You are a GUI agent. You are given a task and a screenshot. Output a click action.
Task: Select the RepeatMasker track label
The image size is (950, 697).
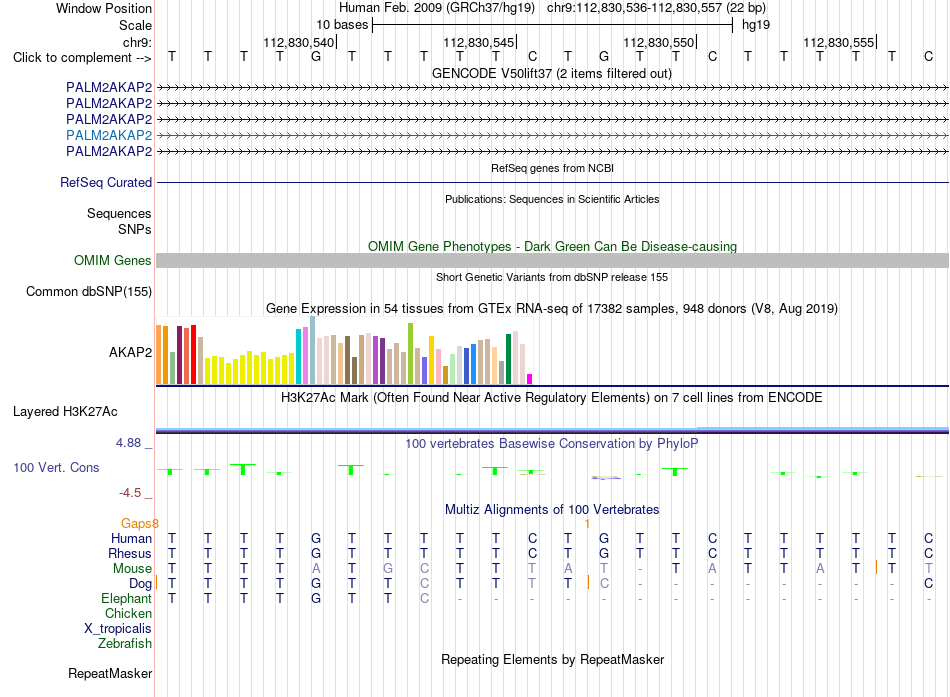pyautogui.click(x=110, y=673)
